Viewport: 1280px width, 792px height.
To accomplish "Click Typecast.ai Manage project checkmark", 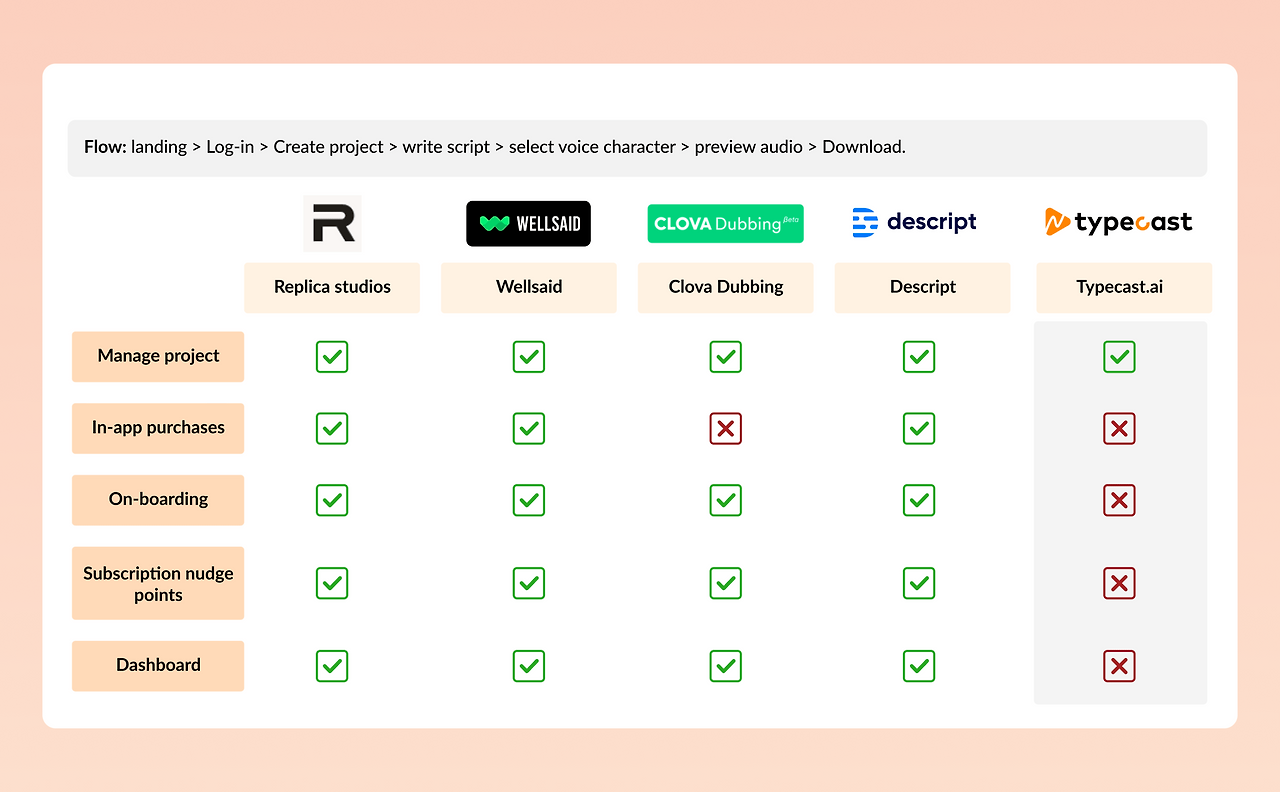I will click(x=1119, y=357).
